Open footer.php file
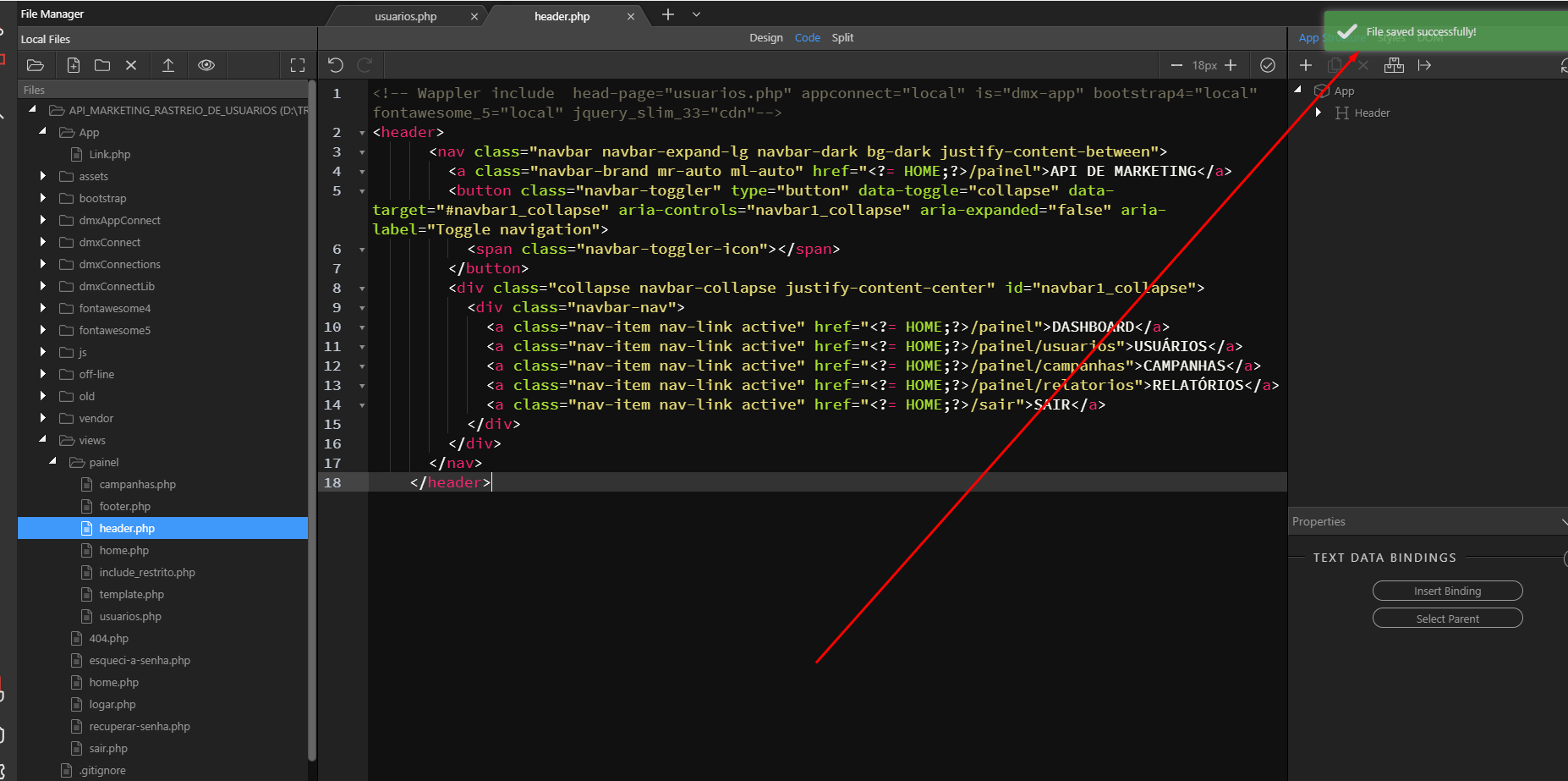Screen dimensions: 1568x781 124,506
